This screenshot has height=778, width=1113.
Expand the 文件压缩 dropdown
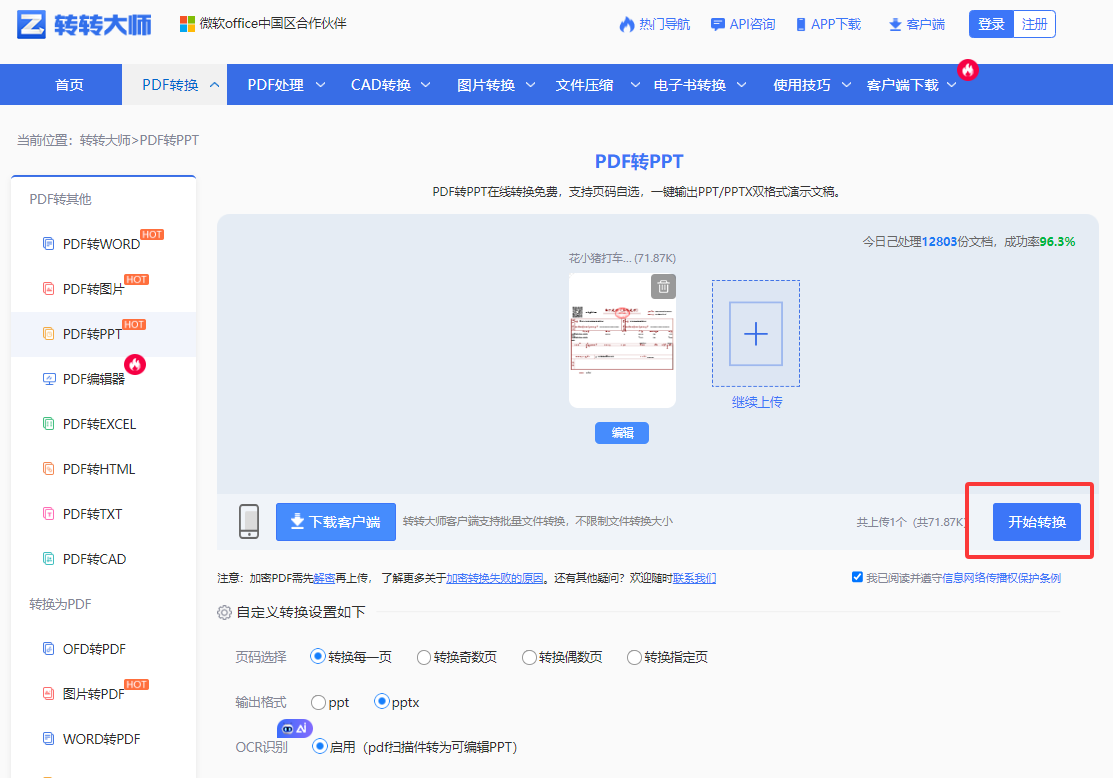pos(635,84)
